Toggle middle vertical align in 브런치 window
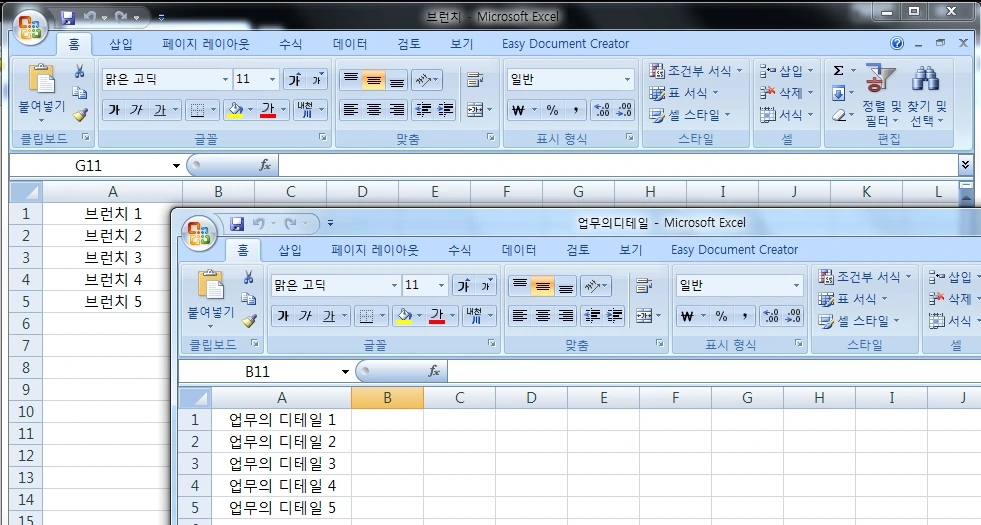The height and width of the screenshot is (525, 981). click(x=374, y=79)
